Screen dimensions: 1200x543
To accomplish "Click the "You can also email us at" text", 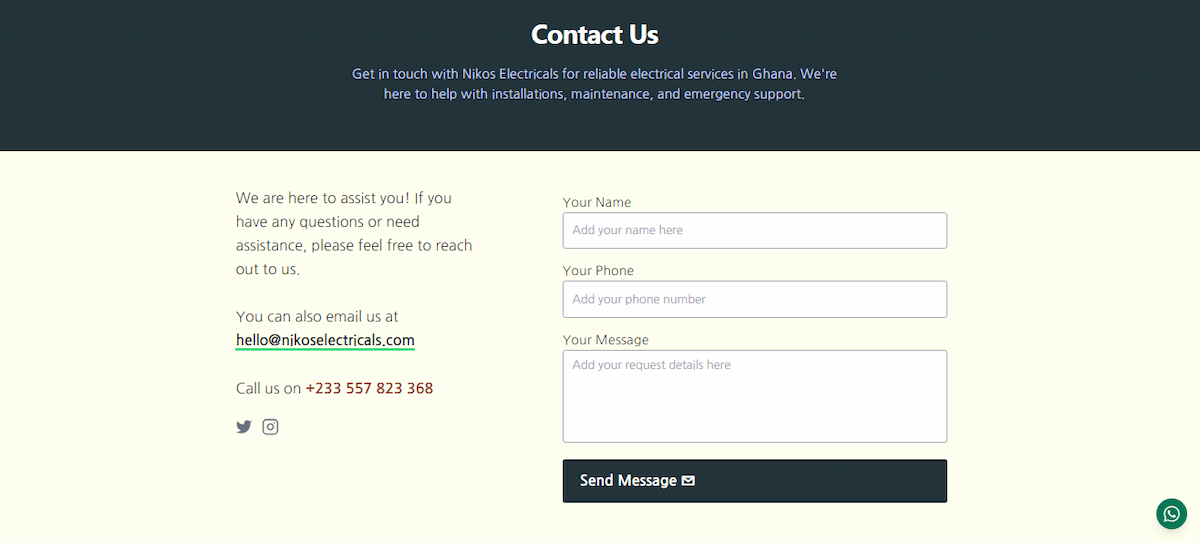I will (317, 316).
